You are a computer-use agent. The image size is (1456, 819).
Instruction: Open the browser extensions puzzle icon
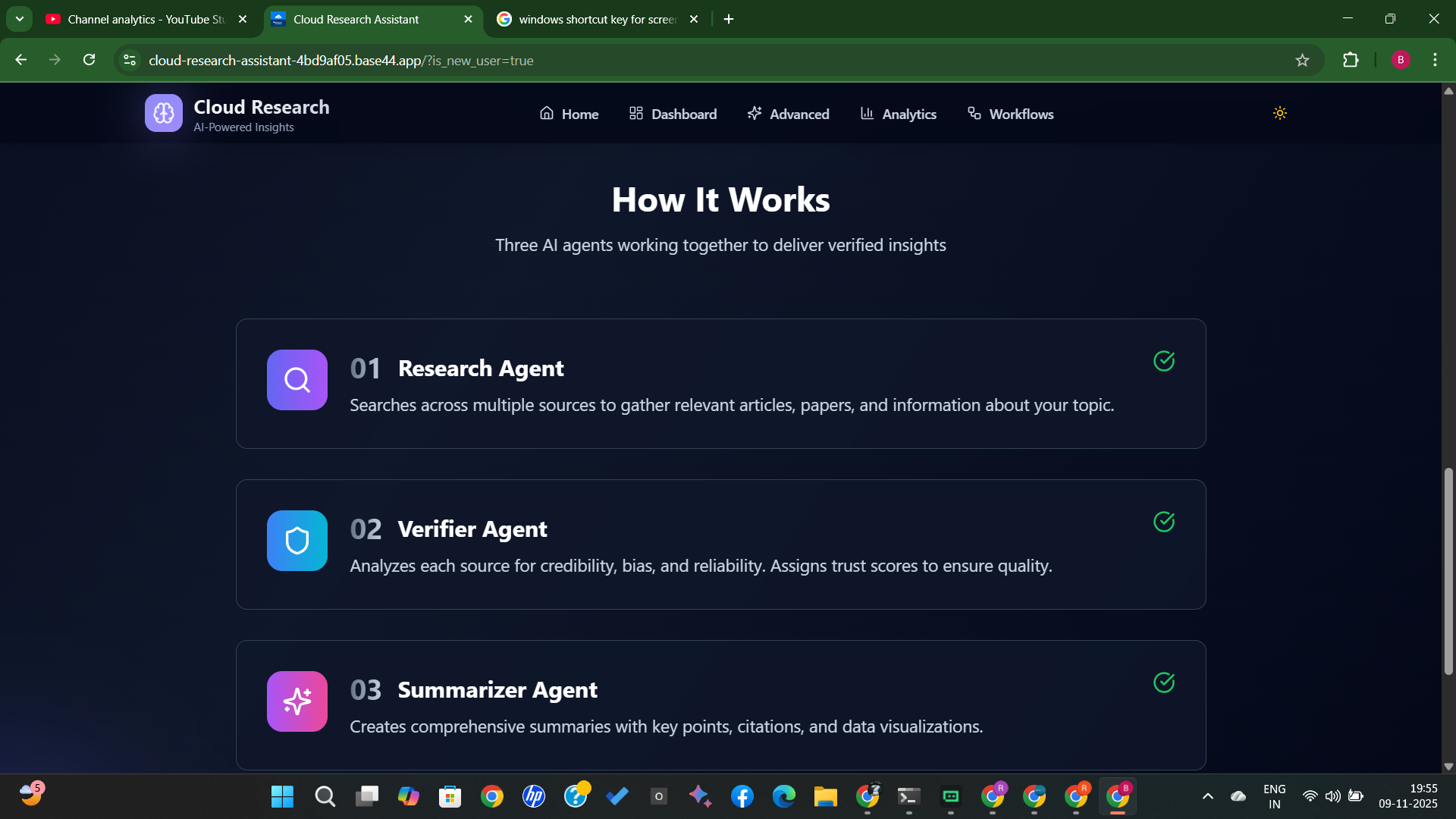pos(1351,61)
